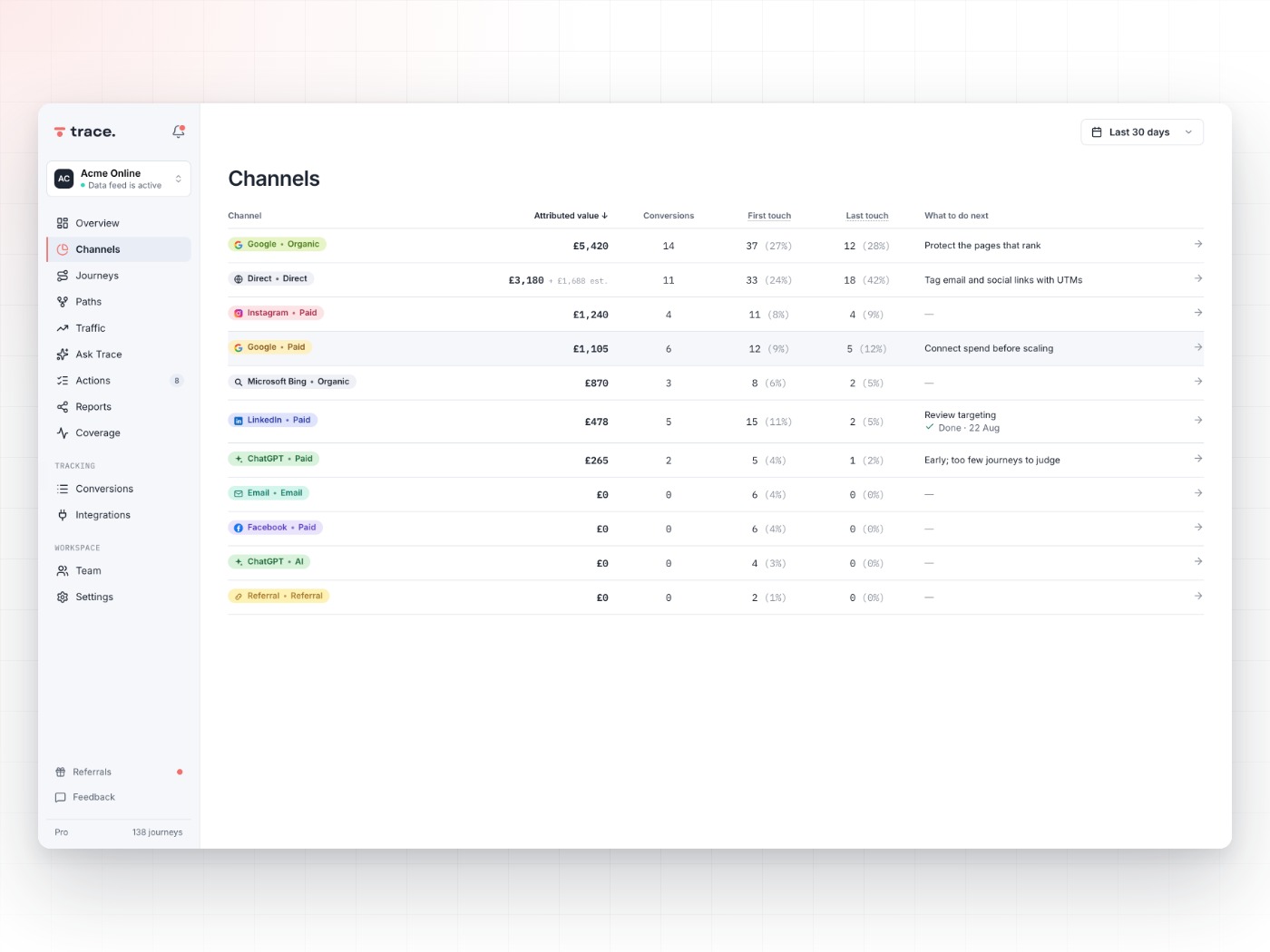This screenshot has width=1270, height=952.
Task: Open the Referral row arrow
Action: [x=1198, y=596]
